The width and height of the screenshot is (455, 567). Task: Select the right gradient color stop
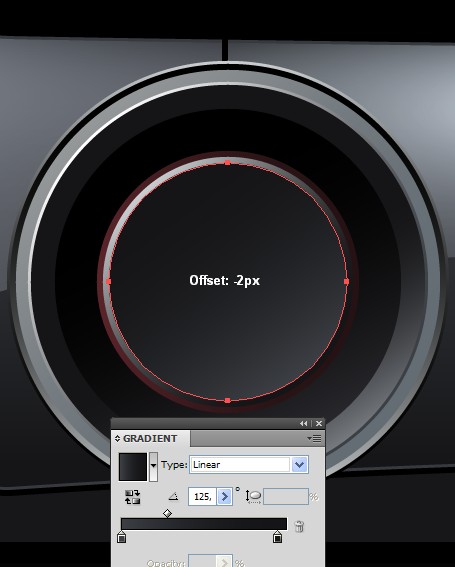(x=277, y=537)
